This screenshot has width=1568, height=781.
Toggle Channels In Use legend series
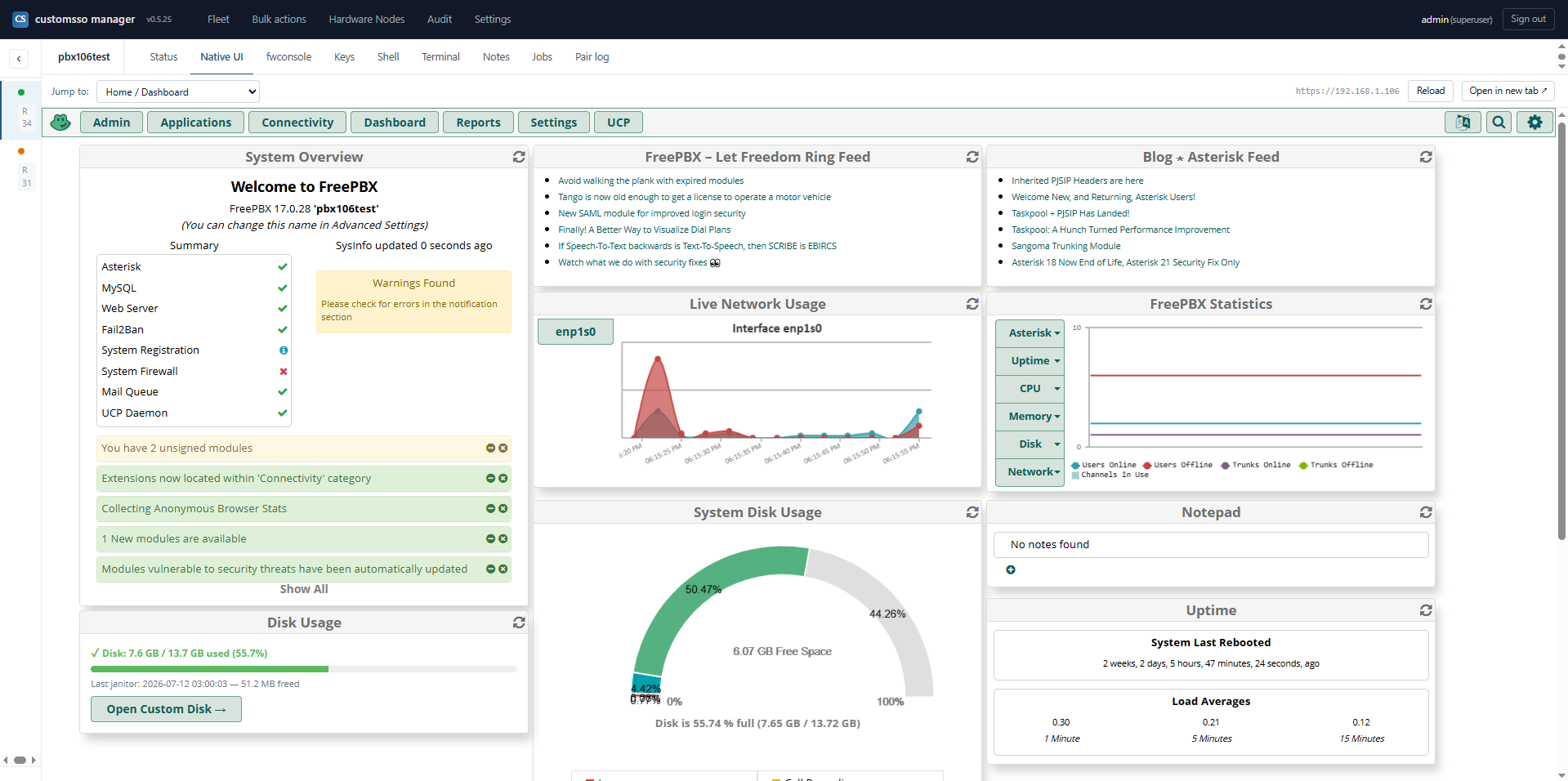tap(1110, 475)
